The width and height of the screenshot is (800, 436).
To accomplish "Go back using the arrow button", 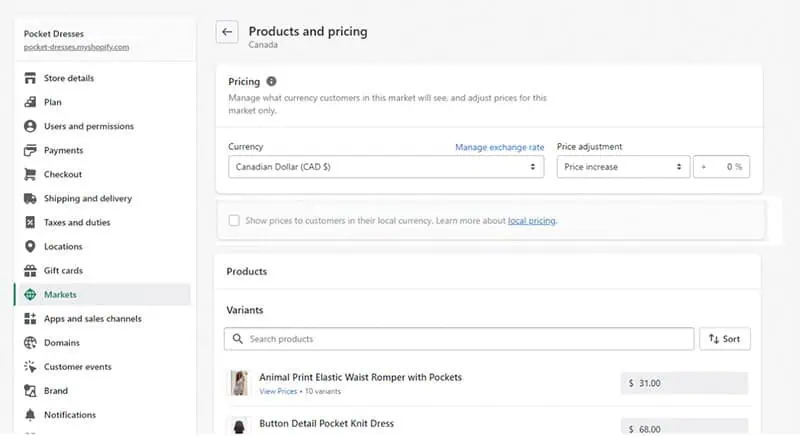I will [x=227, y=32].
